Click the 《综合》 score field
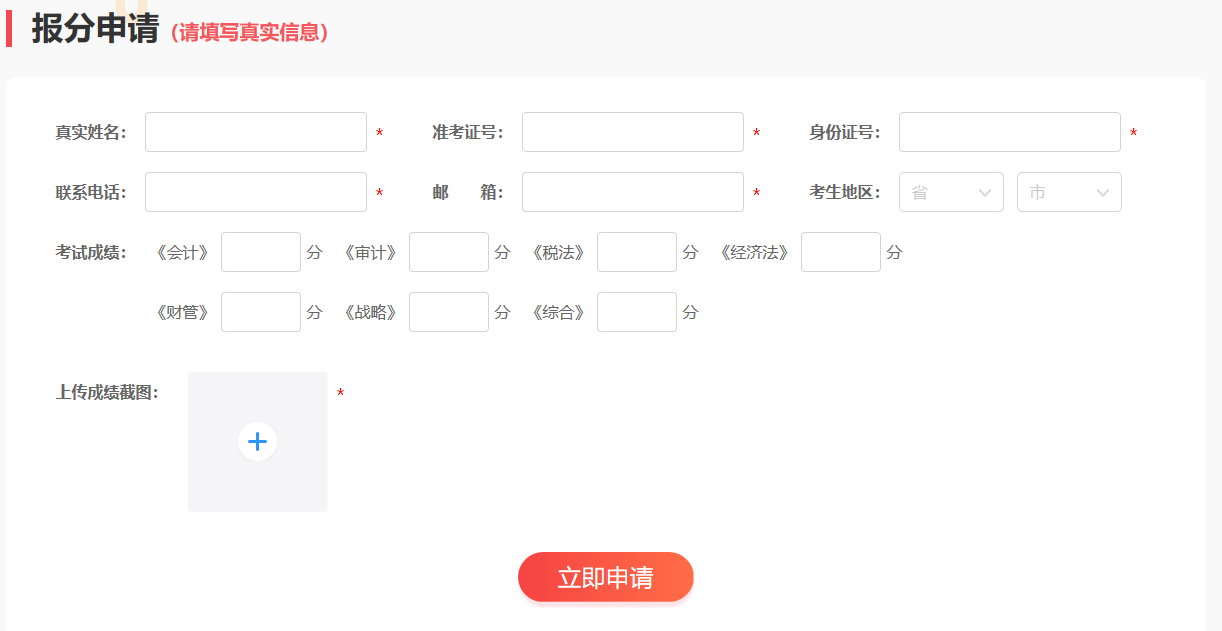Image resolution: width=1222 pixels, height=631 pixels. coord(637,312)
